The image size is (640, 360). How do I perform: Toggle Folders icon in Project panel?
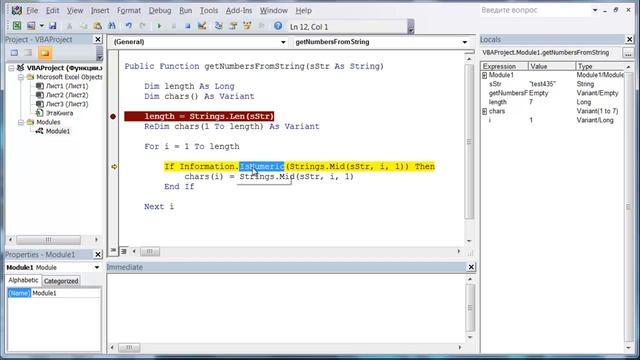point(44,53)
